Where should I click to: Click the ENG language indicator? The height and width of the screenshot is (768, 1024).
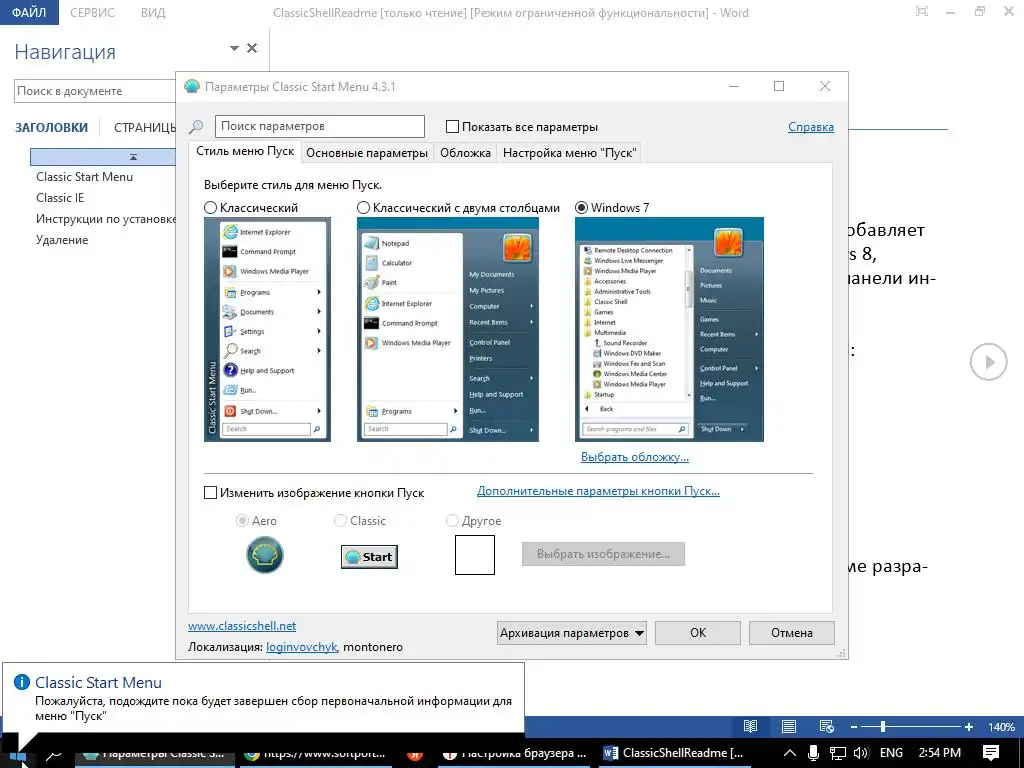click(x=891, y=753)
